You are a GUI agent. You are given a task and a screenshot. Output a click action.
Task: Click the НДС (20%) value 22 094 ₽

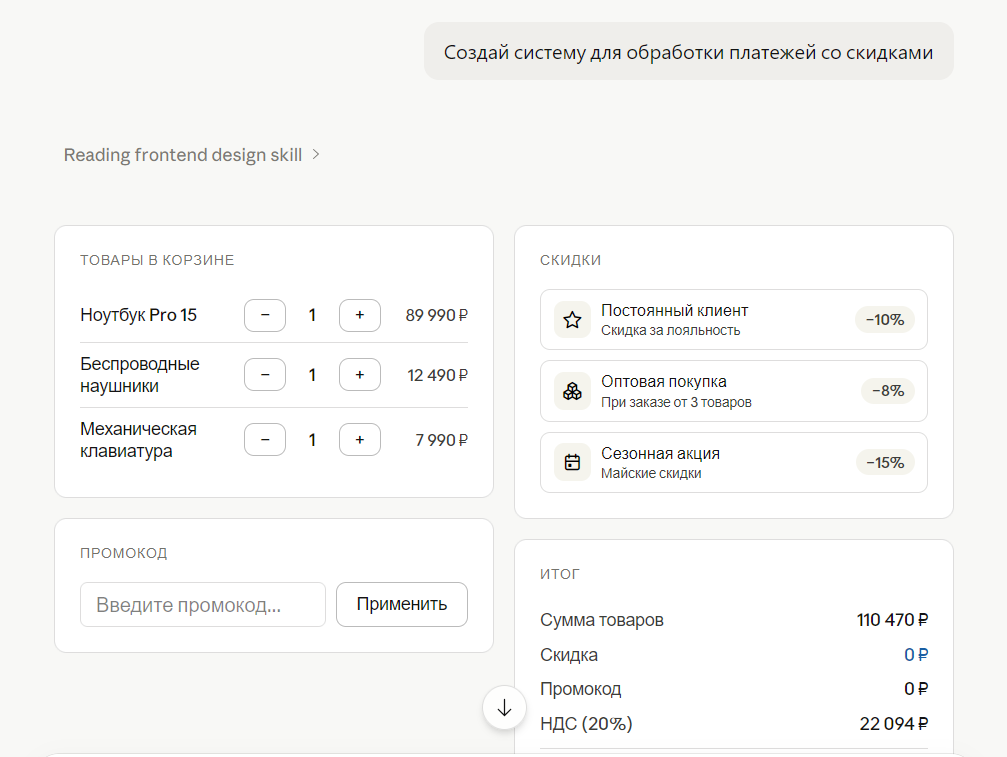coord(894,724)
